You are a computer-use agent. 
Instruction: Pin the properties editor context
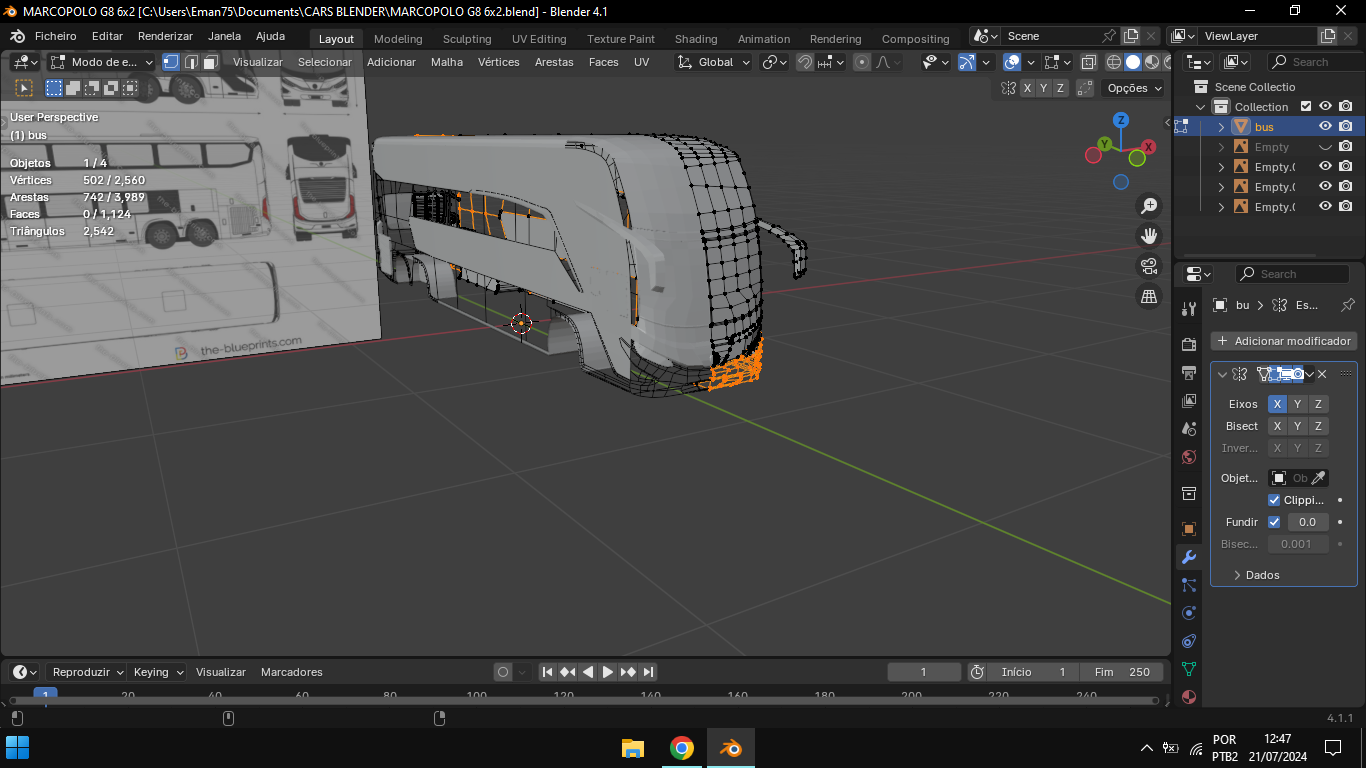(1347, 305)
